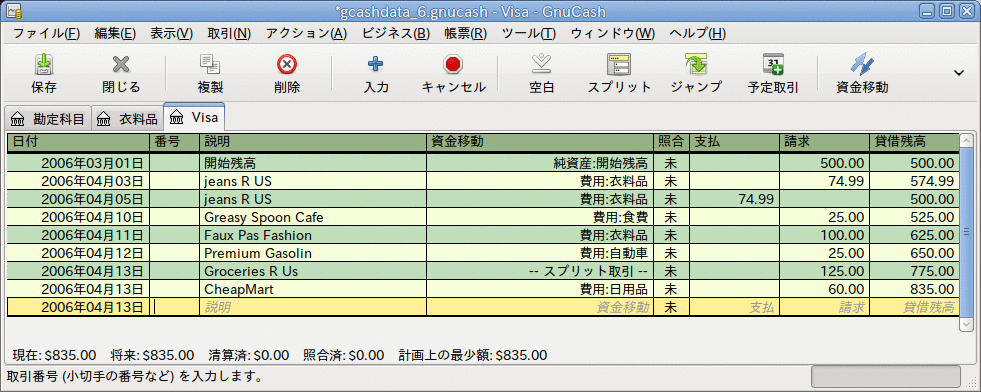This screenshot has height=392, width=981.
Task: Click the 費用:自動車 transfer cell
Action: click(540, 254)
